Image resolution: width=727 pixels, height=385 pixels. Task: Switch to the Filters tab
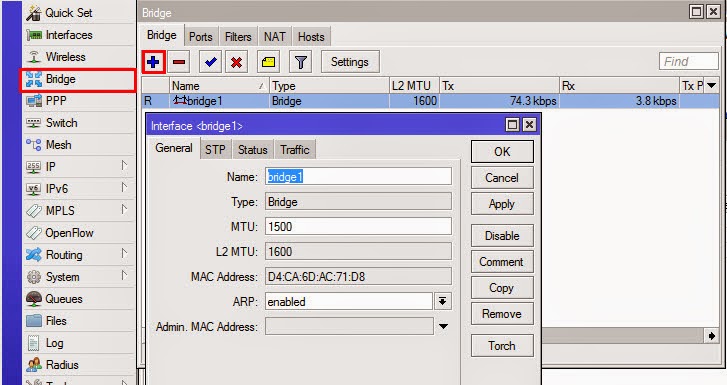(238, 37)
